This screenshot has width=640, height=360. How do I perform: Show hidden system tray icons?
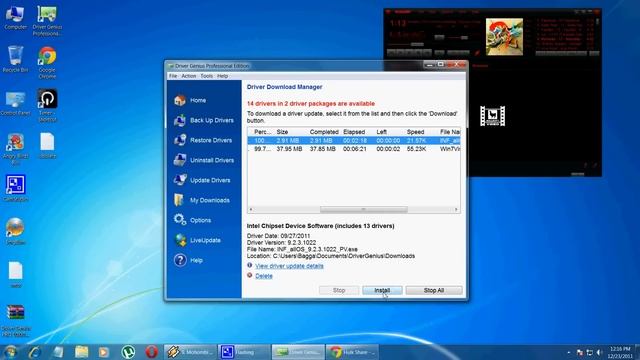coord(569,352)
